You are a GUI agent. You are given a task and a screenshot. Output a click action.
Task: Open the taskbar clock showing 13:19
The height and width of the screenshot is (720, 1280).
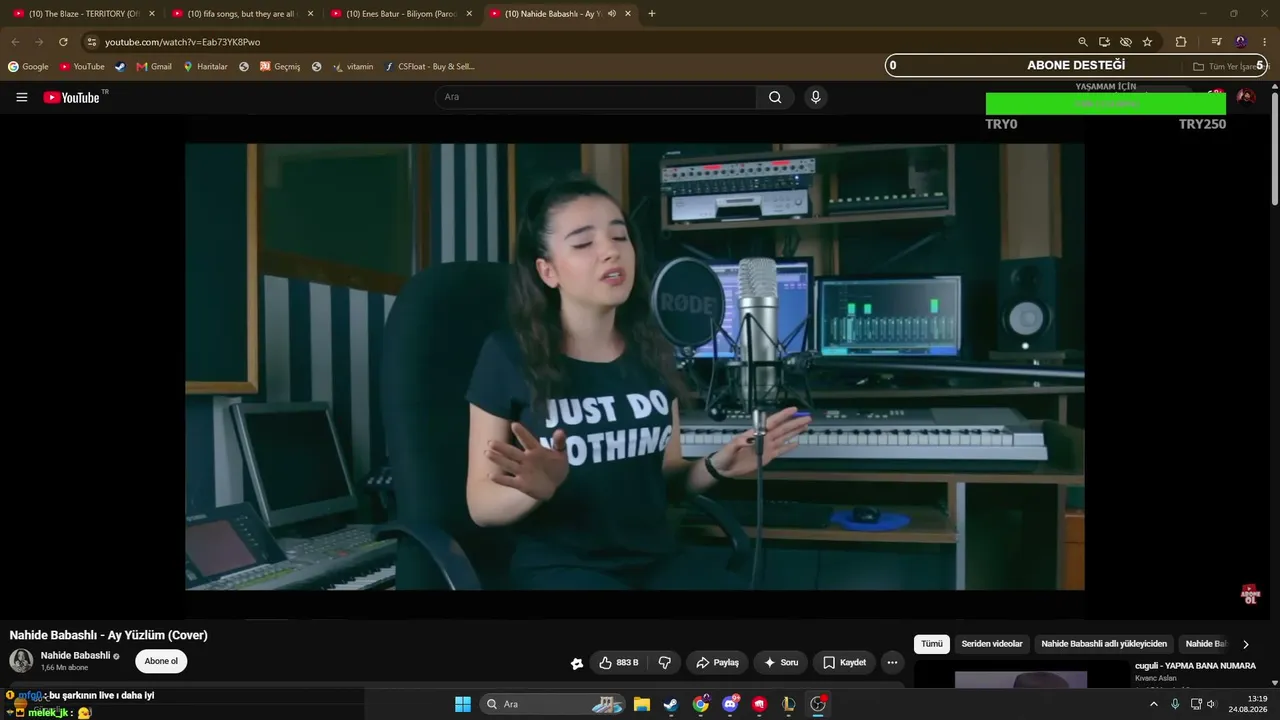point(1249,704)
